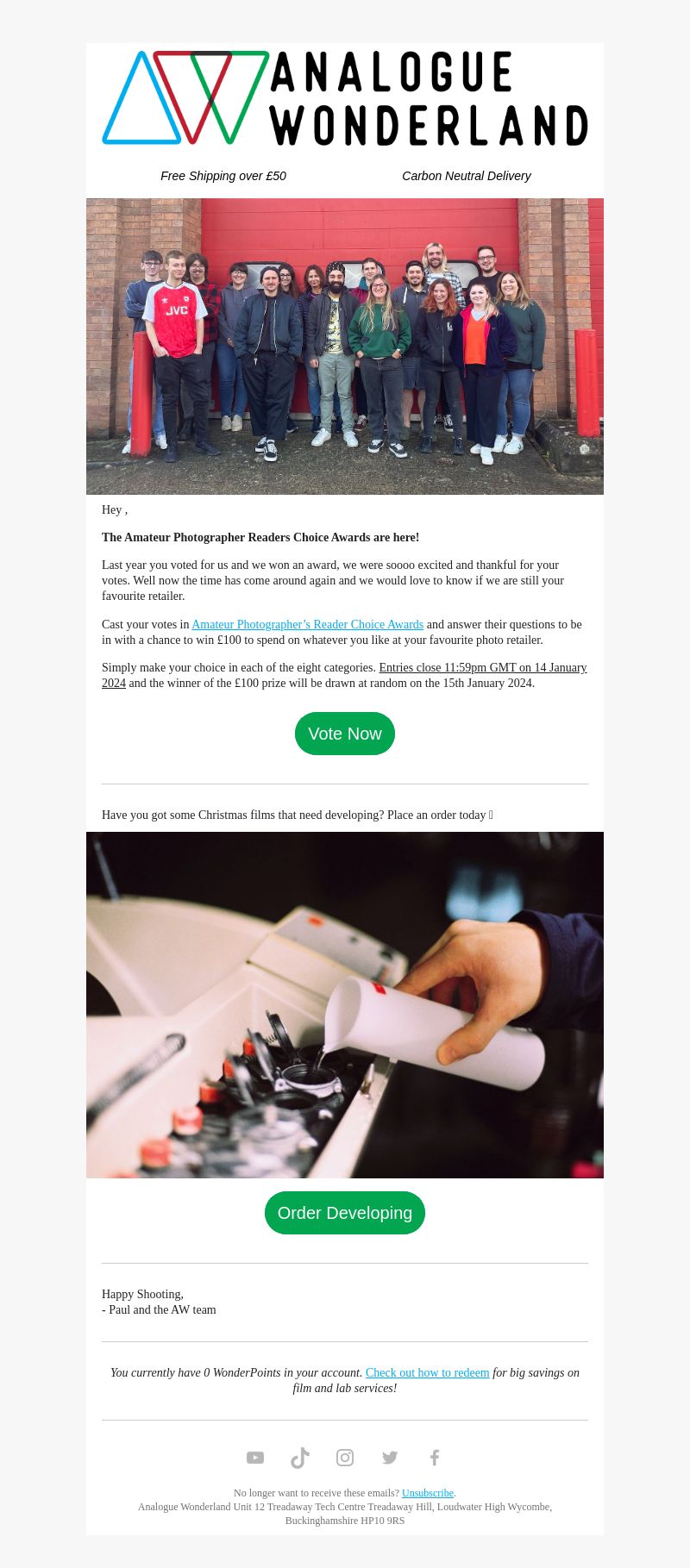Open the YouTube social icon
The height and width of the screenshot is (1568, 690).
[x=255, y=1458]
